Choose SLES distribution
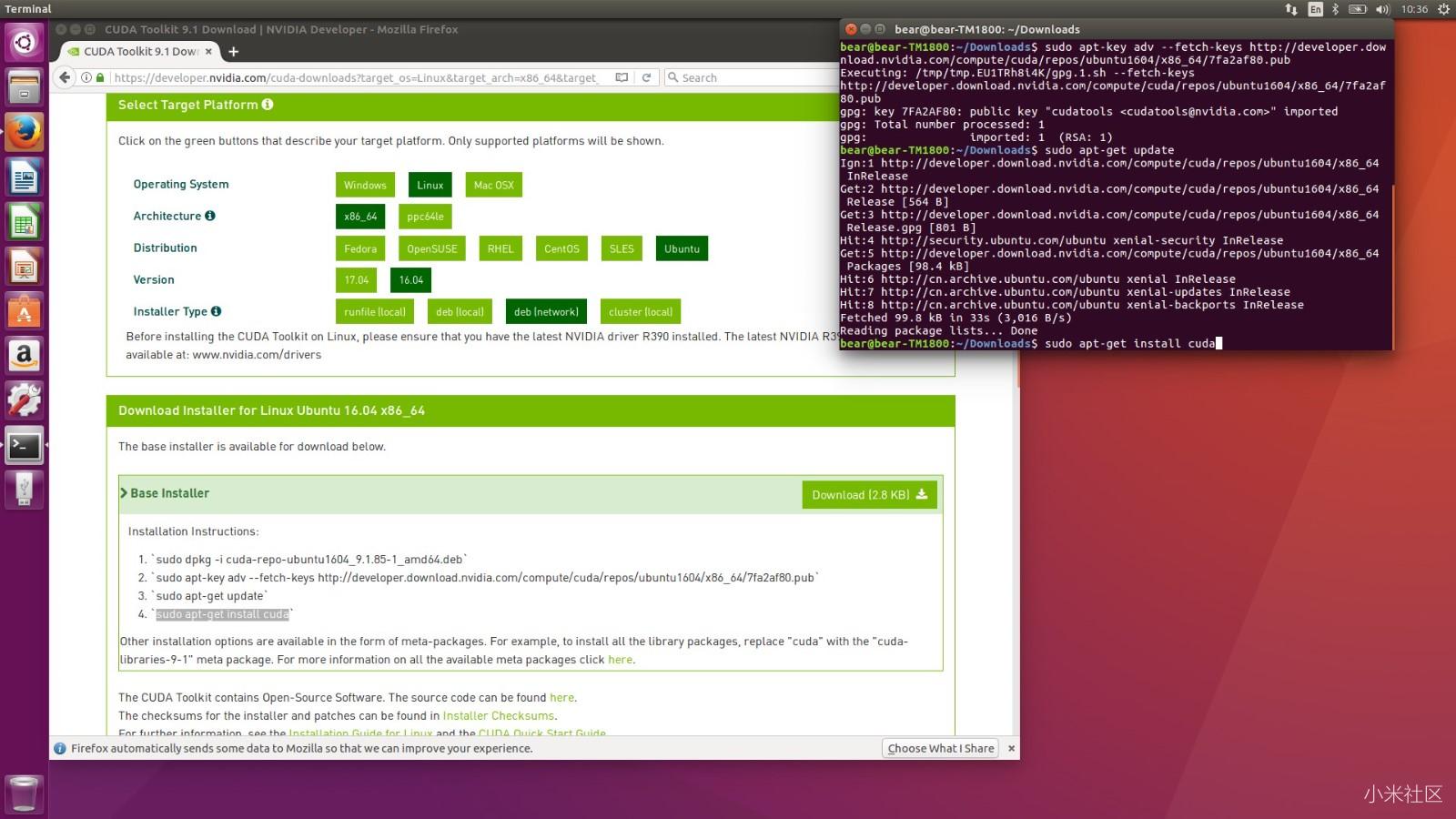Image resolution: width=1456 pixels, height=819 pixels. [x=622, y=248]
